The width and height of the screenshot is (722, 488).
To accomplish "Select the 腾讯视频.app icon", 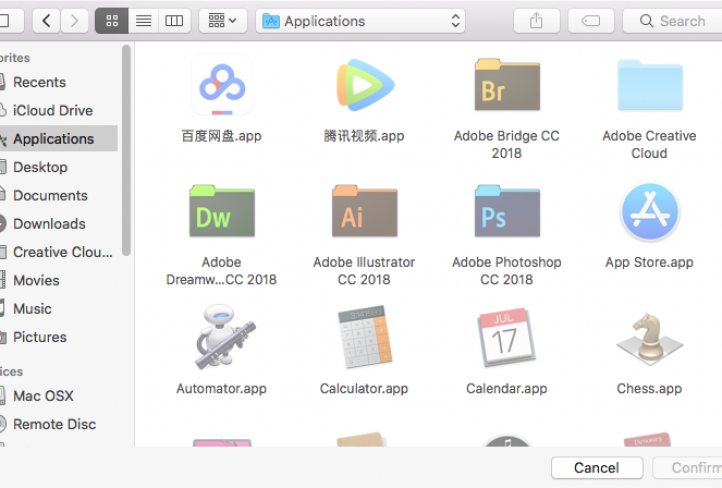I will coord(365,85).
